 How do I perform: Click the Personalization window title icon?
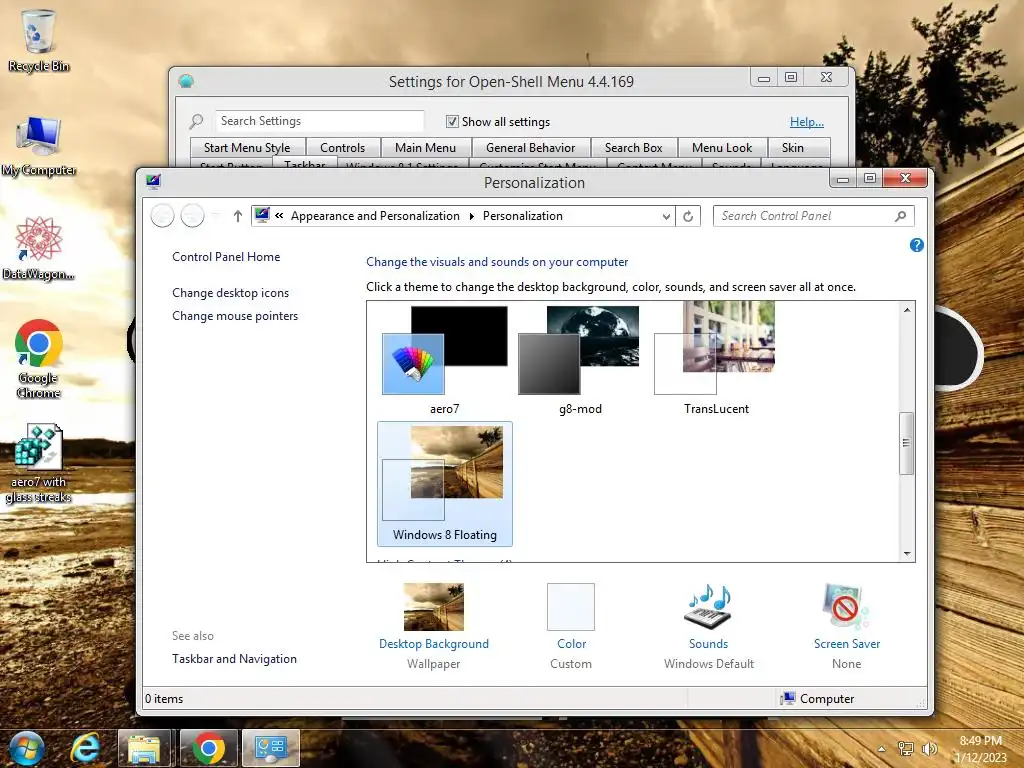coord(153,182)
